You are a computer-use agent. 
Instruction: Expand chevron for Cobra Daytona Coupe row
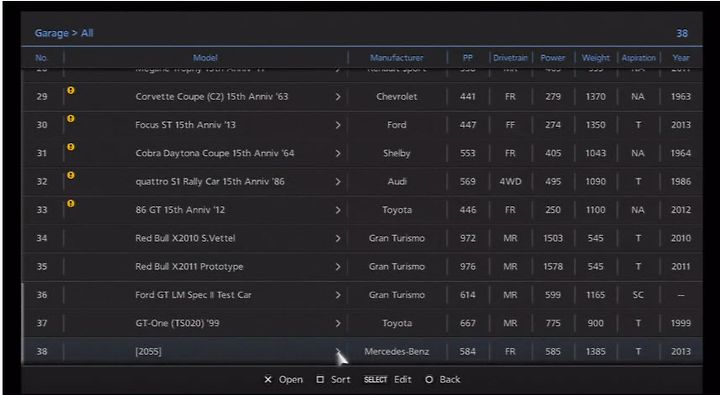(x=338, y=153)
